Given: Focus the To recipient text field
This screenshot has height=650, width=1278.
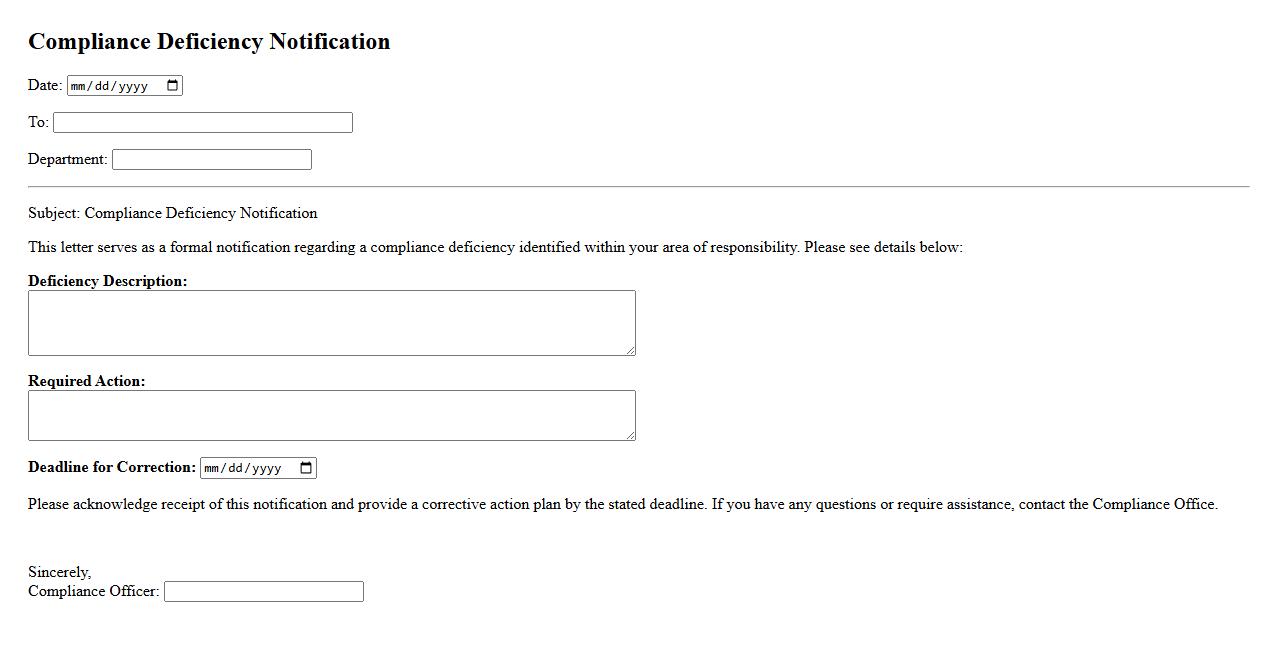Looking at the screenshot, I should (x=202, y=123).
